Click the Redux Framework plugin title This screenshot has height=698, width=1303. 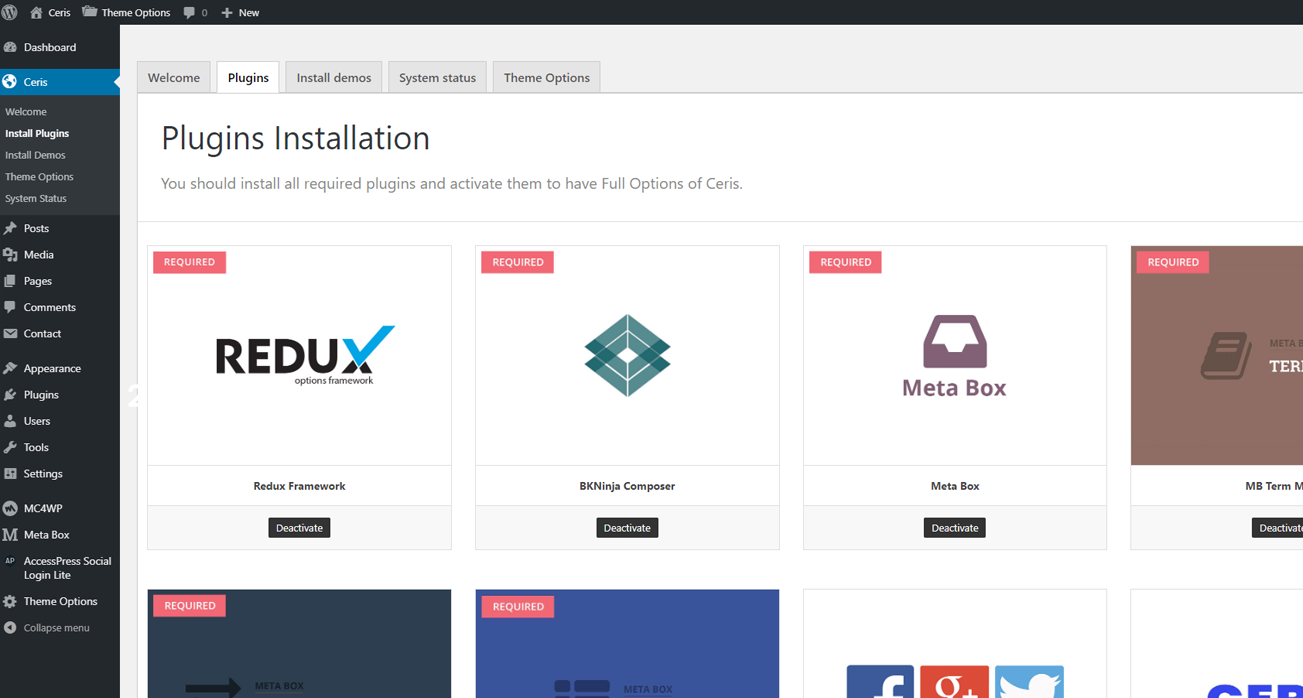tap(299, 486)
